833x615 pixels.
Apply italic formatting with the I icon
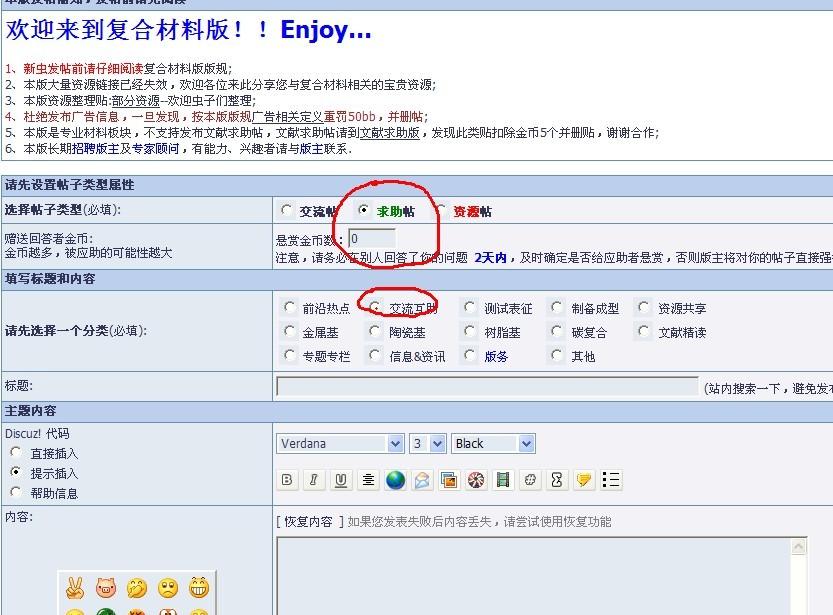point(313,480)
